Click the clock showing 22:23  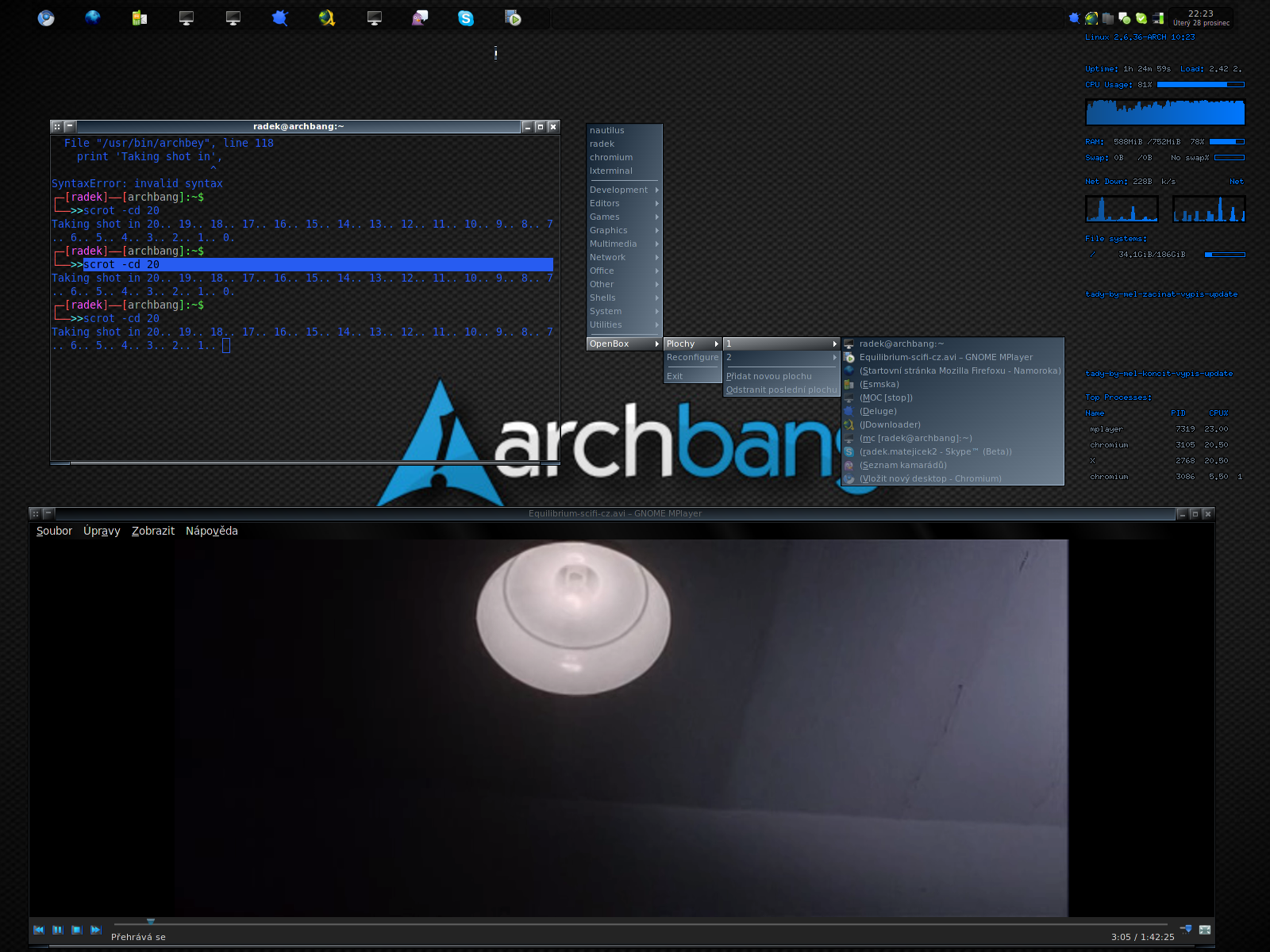point(1201,17)
